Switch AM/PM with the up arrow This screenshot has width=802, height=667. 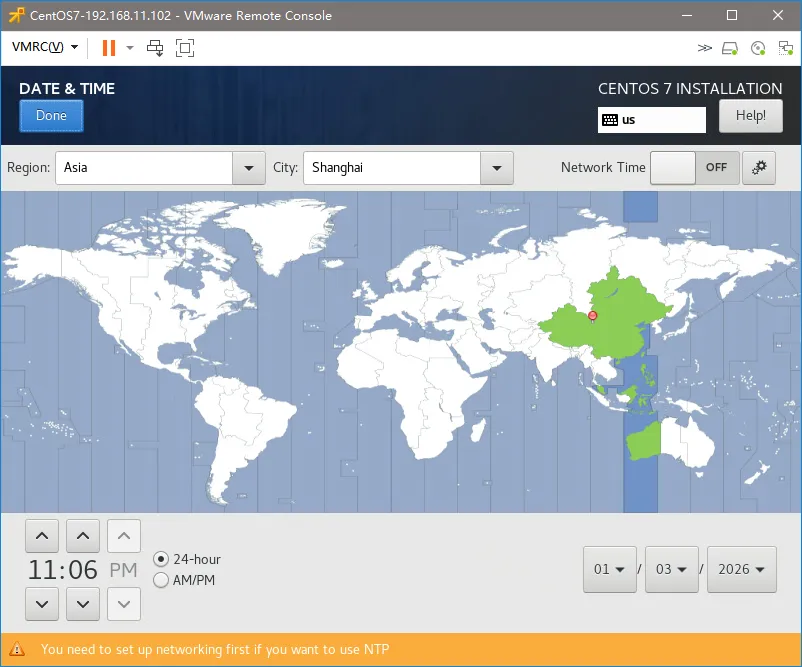[124, 536]
